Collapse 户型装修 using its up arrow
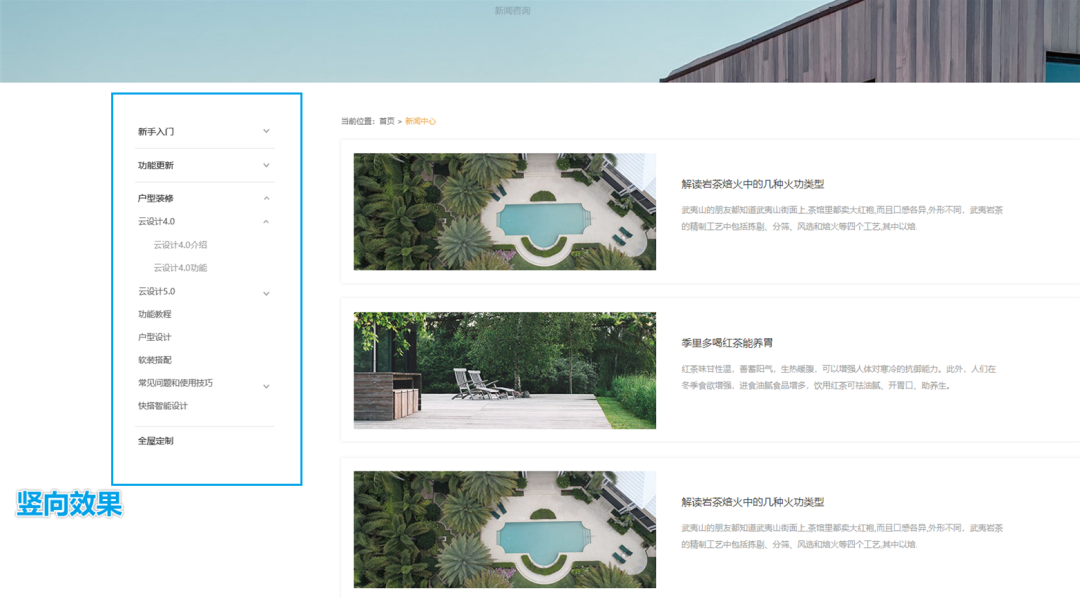The image size is (1080, 599). tap(266, 198)
